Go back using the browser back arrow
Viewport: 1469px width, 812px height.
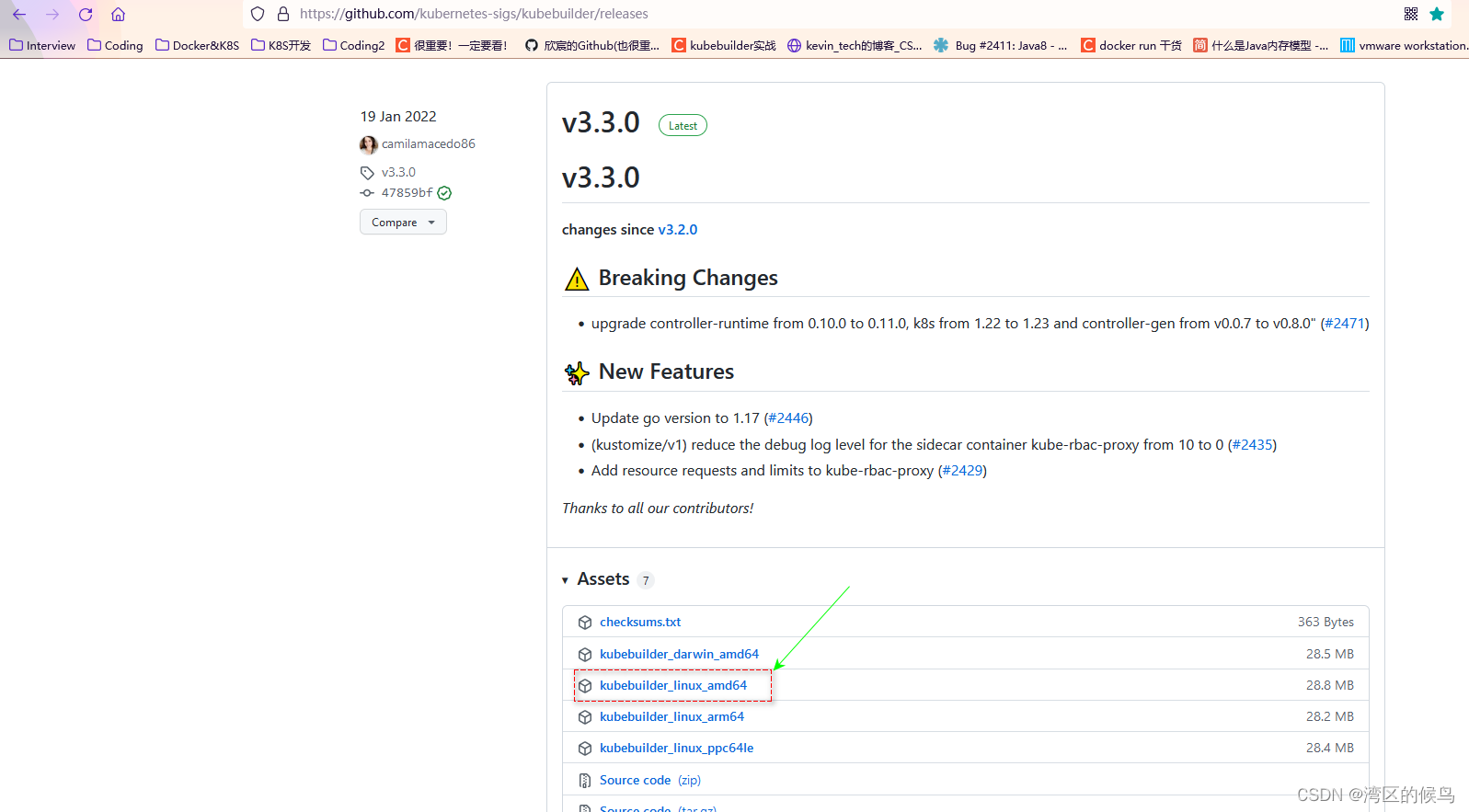tap(19, 14)
